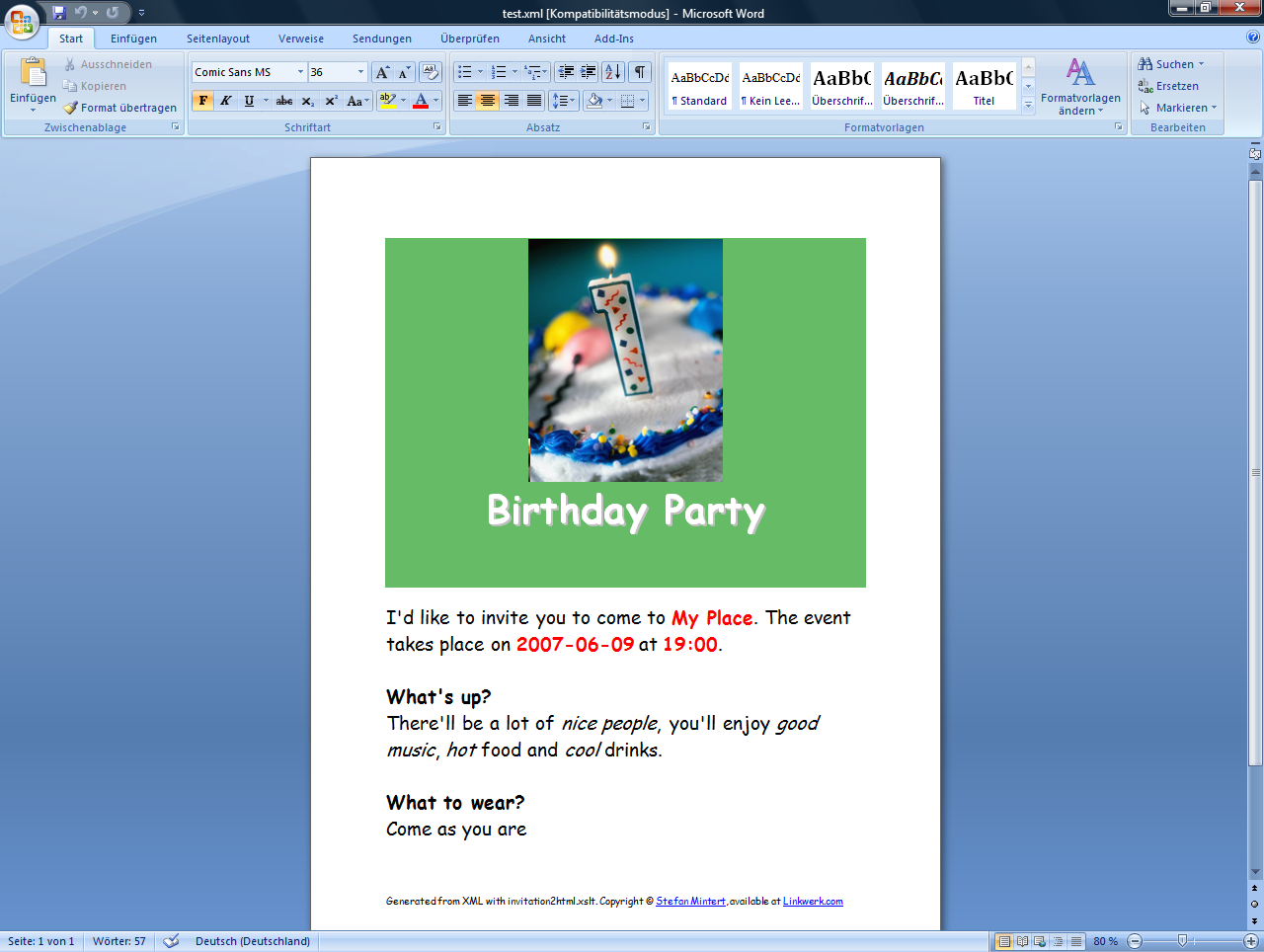Click the Markieren button
Image resolution: width=1264 pixels, height=952 pixels.
pos(1178,108)
